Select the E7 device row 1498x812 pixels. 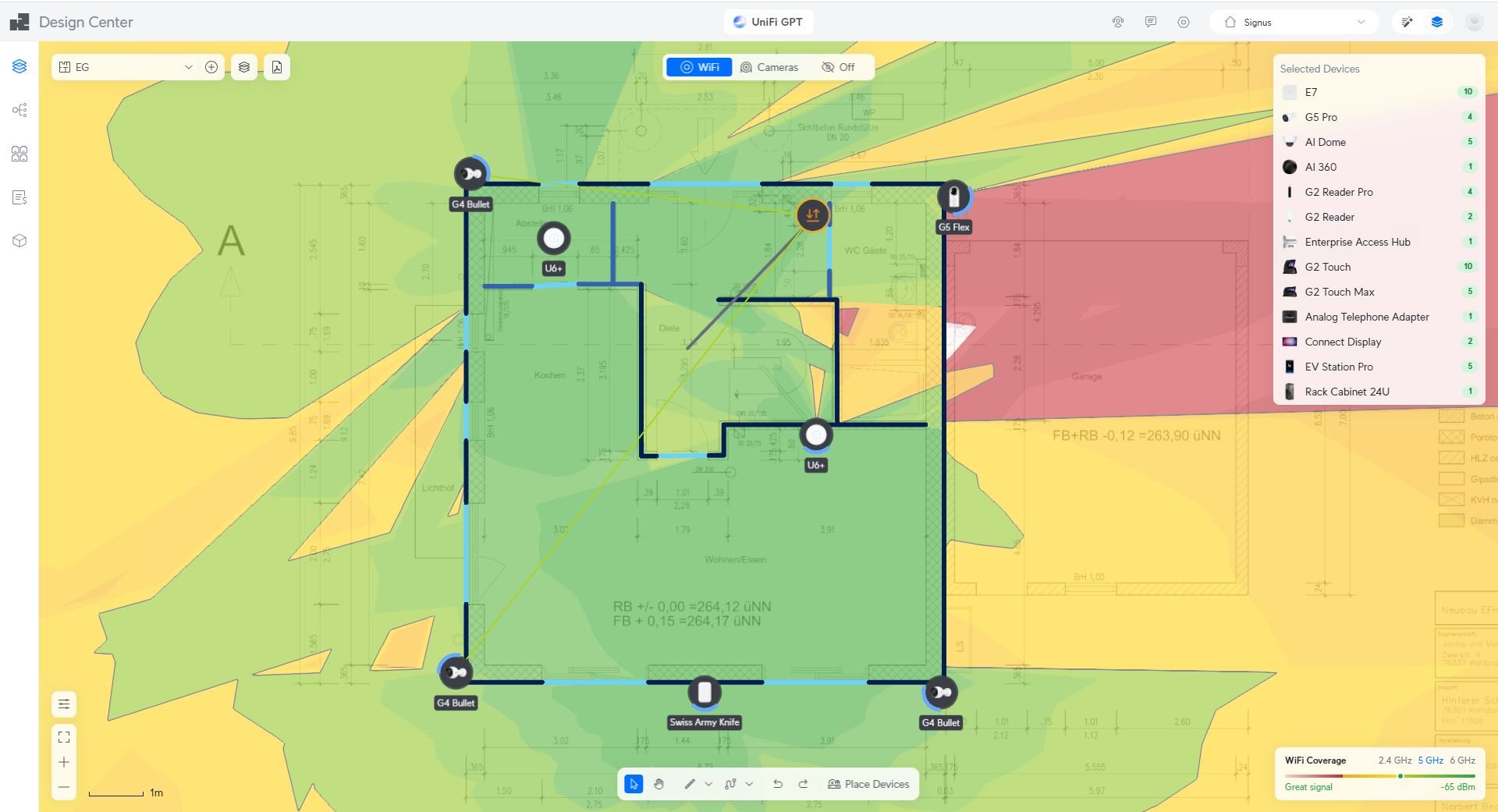point(1379,92)
